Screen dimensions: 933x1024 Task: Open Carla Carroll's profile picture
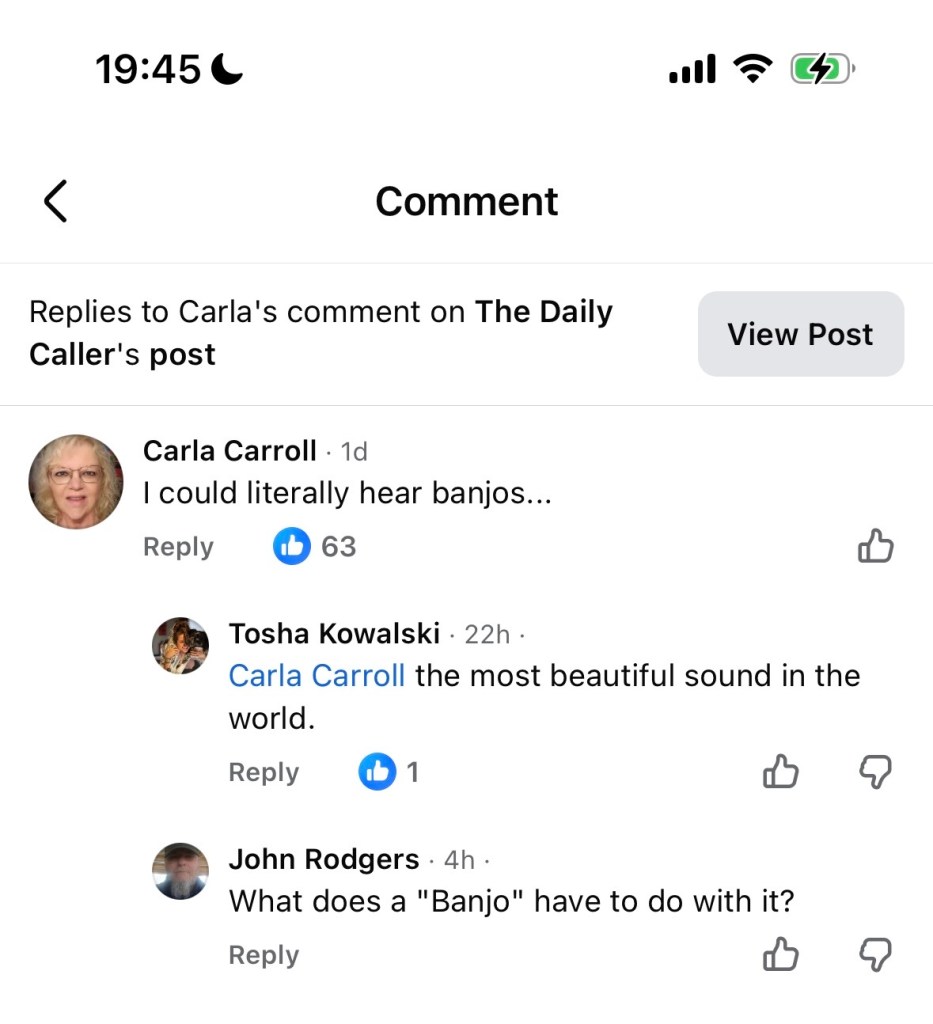(76, 481)
